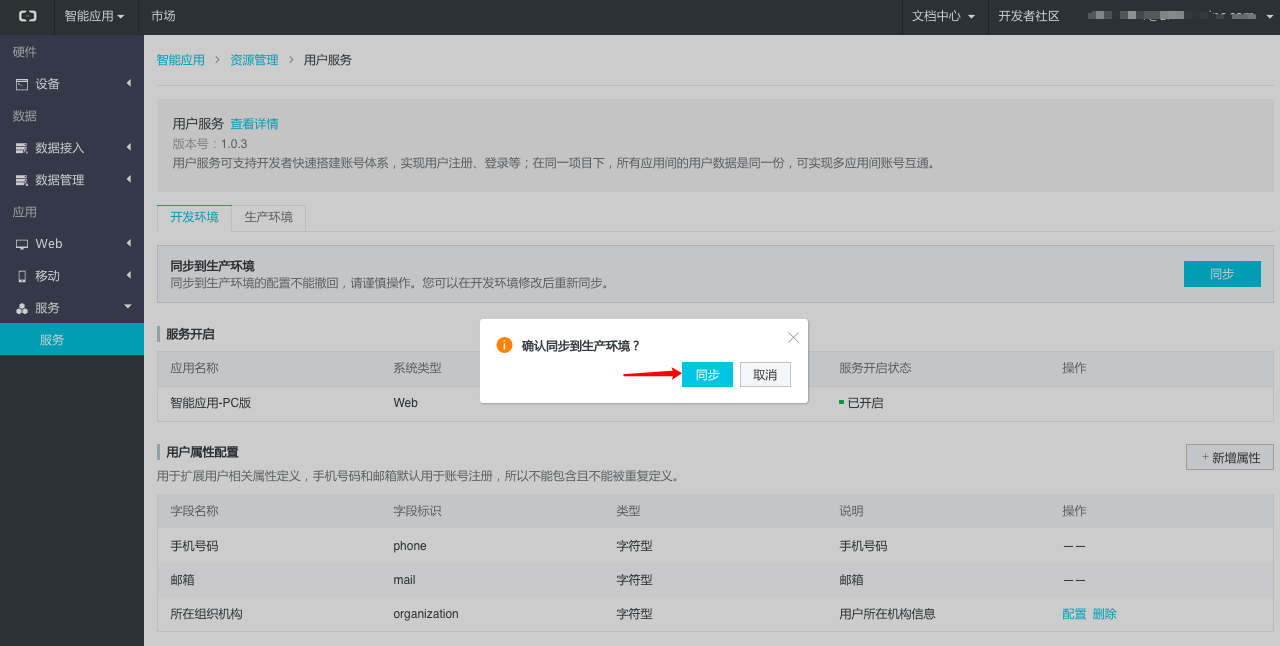The image size is (1280, 646).
Task: Open the 查看详情 link
Action: pos(254,124)
